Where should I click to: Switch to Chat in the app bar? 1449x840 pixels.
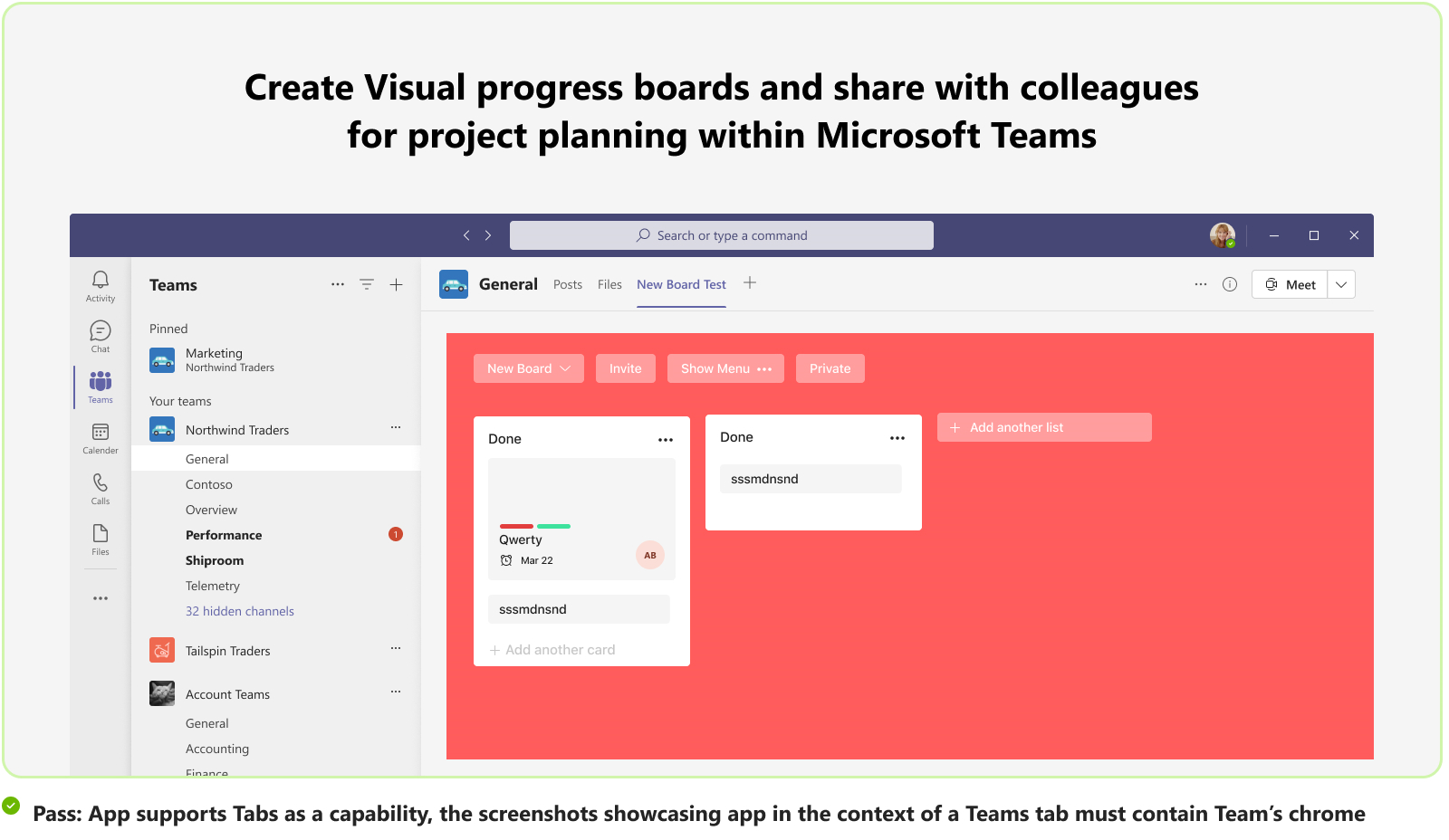tap(98, 336)
